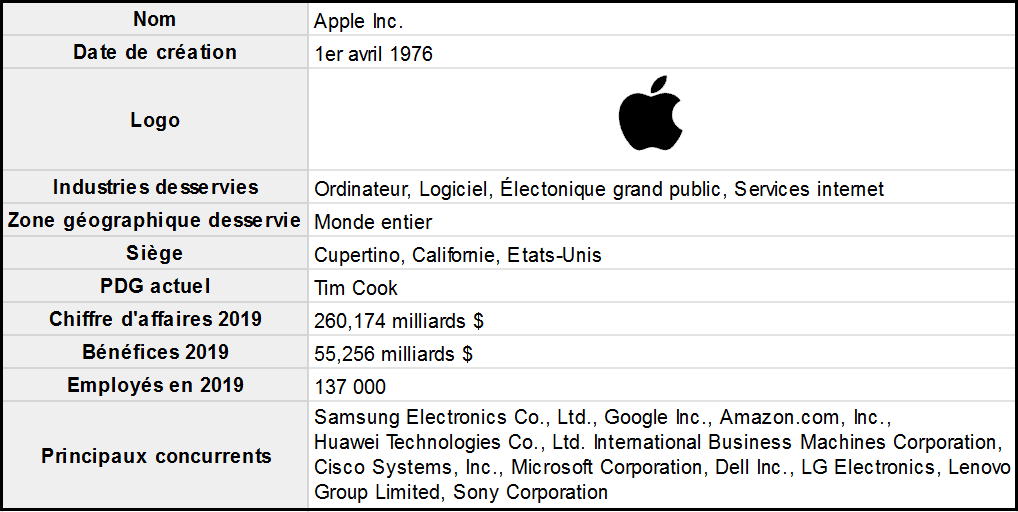Select the 'Tim Cook' cell
Image resolution: width=1018 pixels, height=512 pixels.
click(x=356, y=288)
